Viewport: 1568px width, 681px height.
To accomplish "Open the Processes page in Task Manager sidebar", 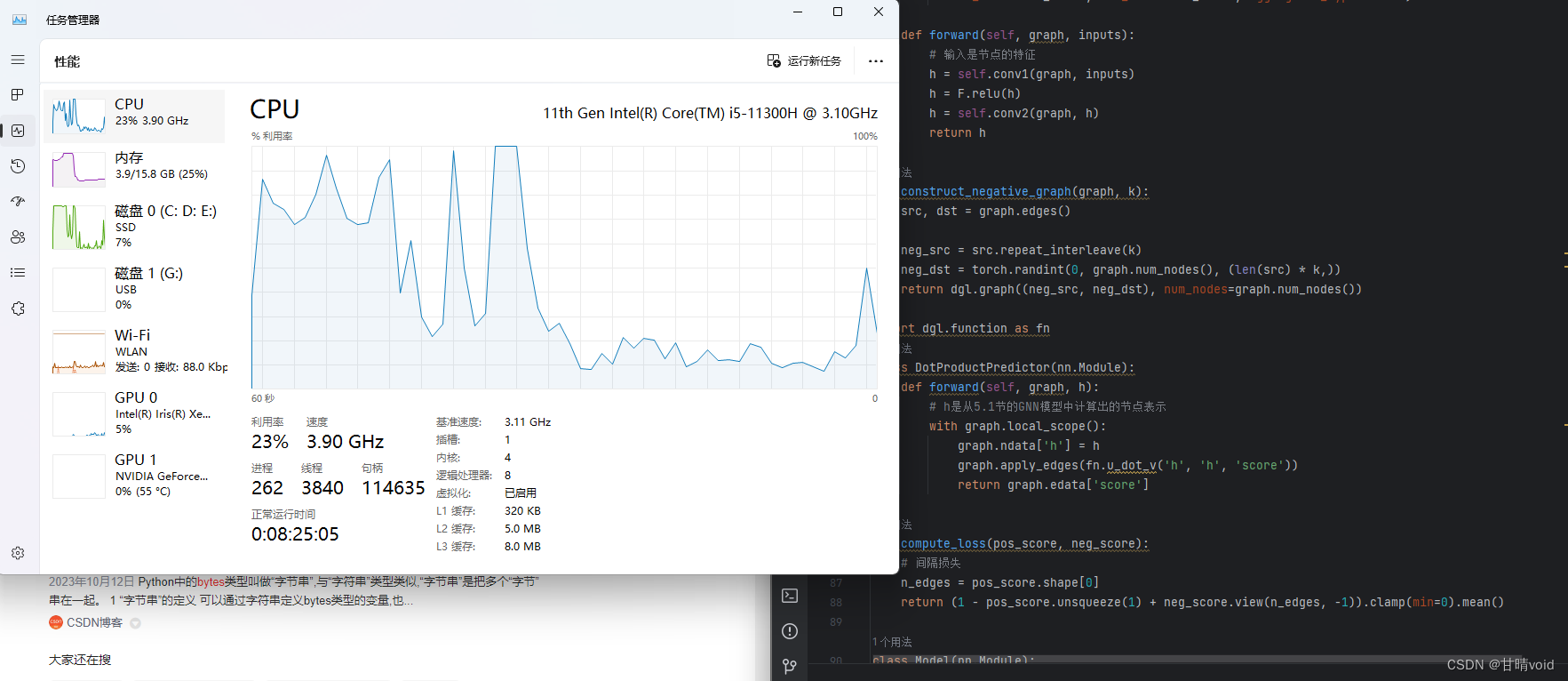I will point(18,95).
